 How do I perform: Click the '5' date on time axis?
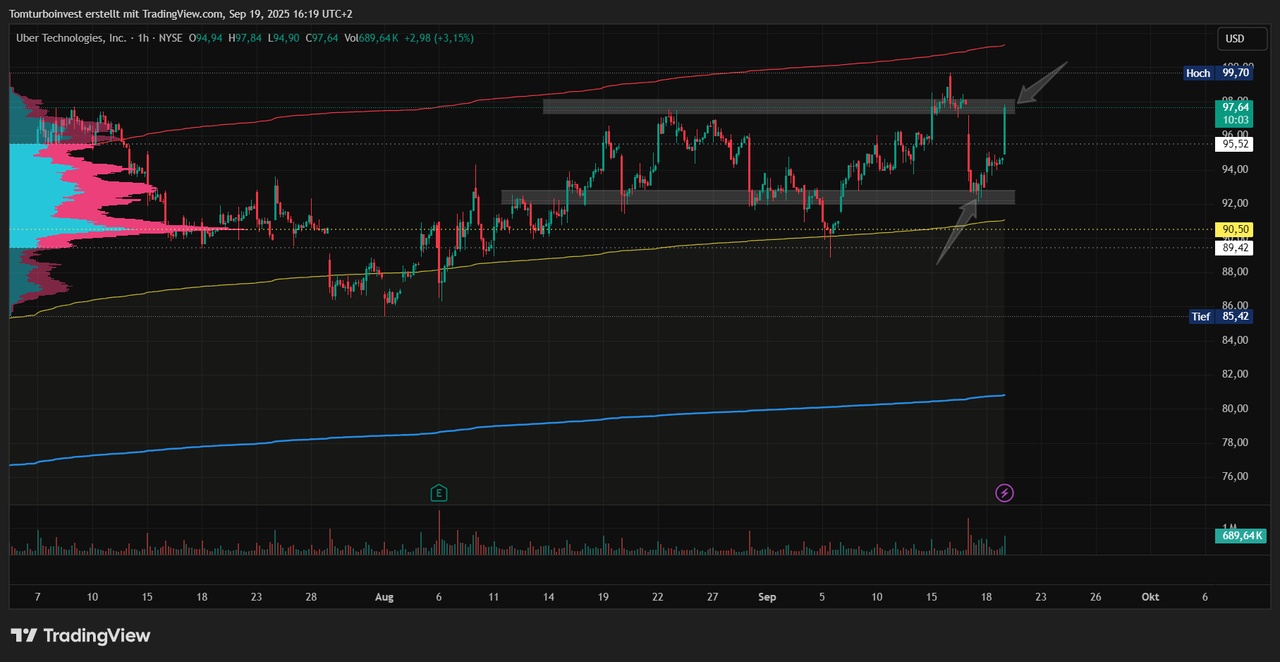[x=822, y=597]
